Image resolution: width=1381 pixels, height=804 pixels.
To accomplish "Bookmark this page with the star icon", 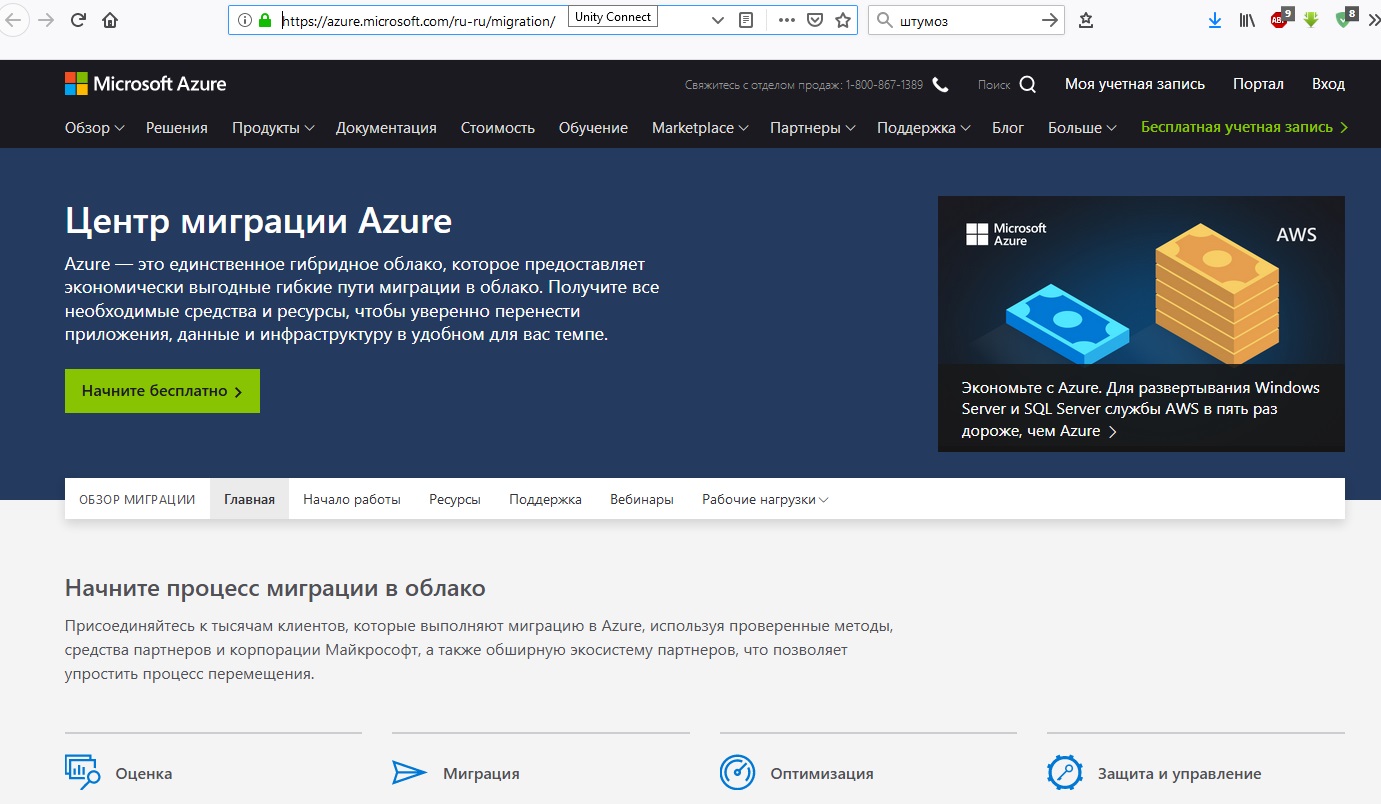I will (x=843, y=20).
